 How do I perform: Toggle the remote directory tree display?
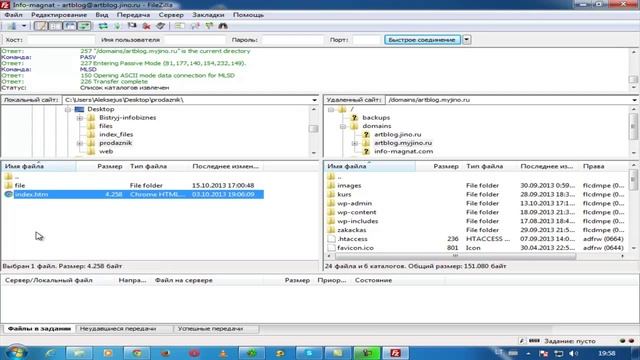70,26
